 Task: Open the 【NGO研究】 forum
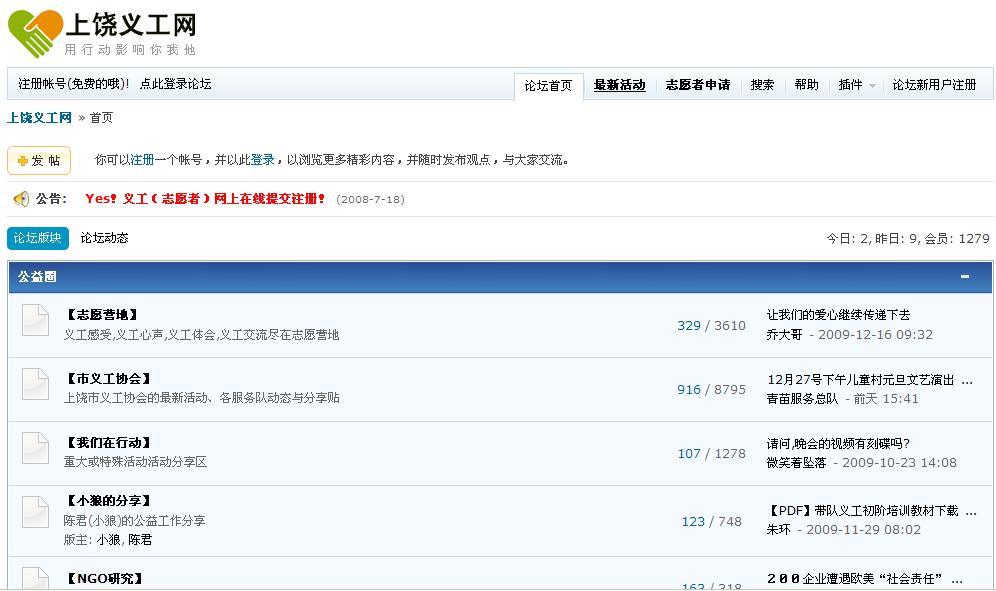pyautogui.click(x=105, y=578)
